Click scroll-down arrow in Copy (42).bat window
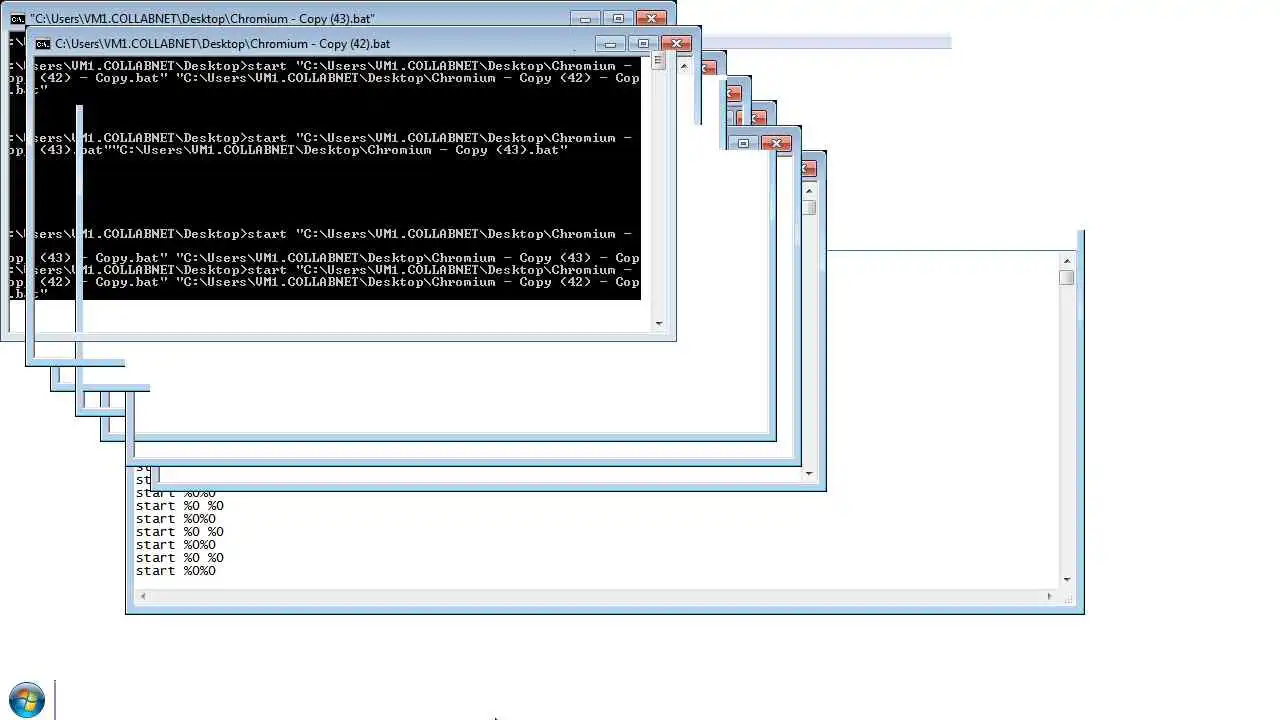The width and height of the screenshot is (1280, 720). 658,323
